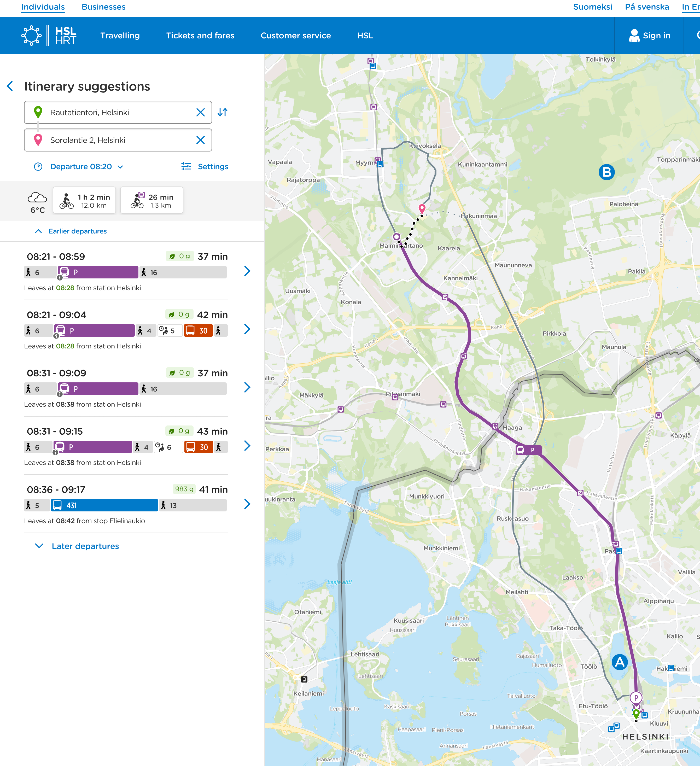Click the green origin pin icon
The height and width of the screenshot is (766, 700).
(x=38, y=112)
